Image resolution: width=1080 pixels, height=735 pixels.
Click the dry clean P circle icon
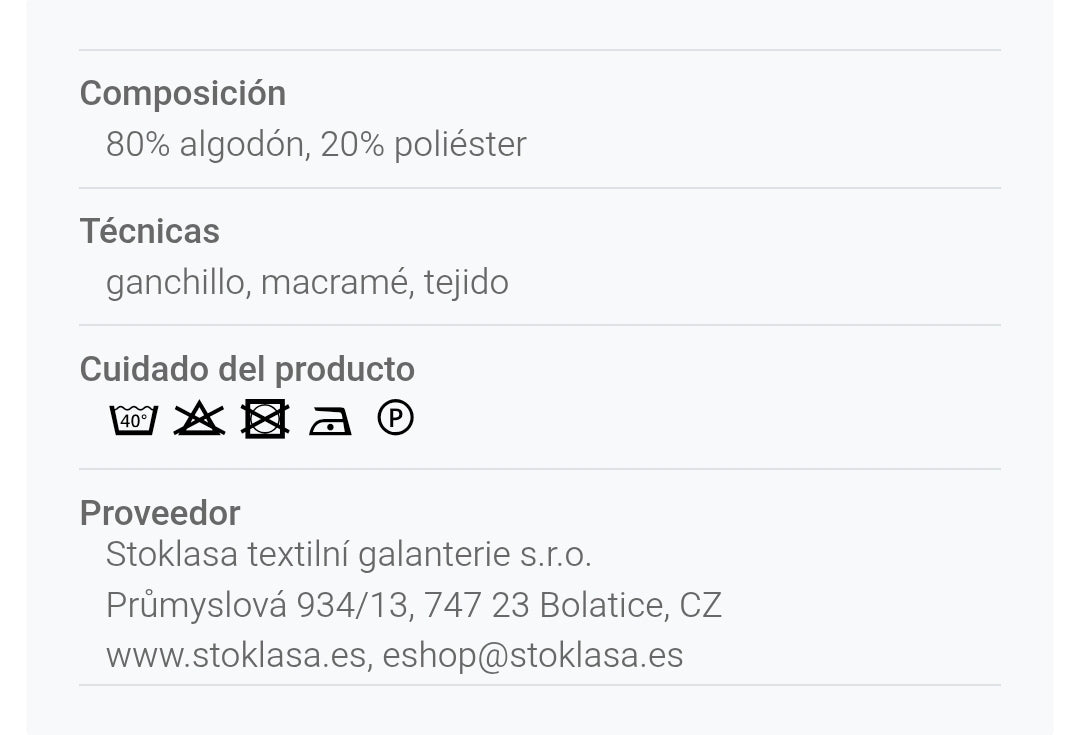click(395, 417)
